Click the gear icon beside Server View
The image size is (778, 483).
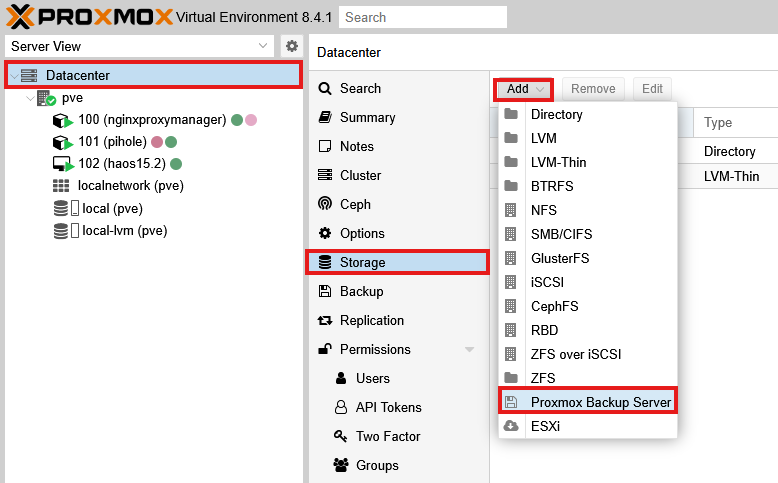click(x=292, y=46)
